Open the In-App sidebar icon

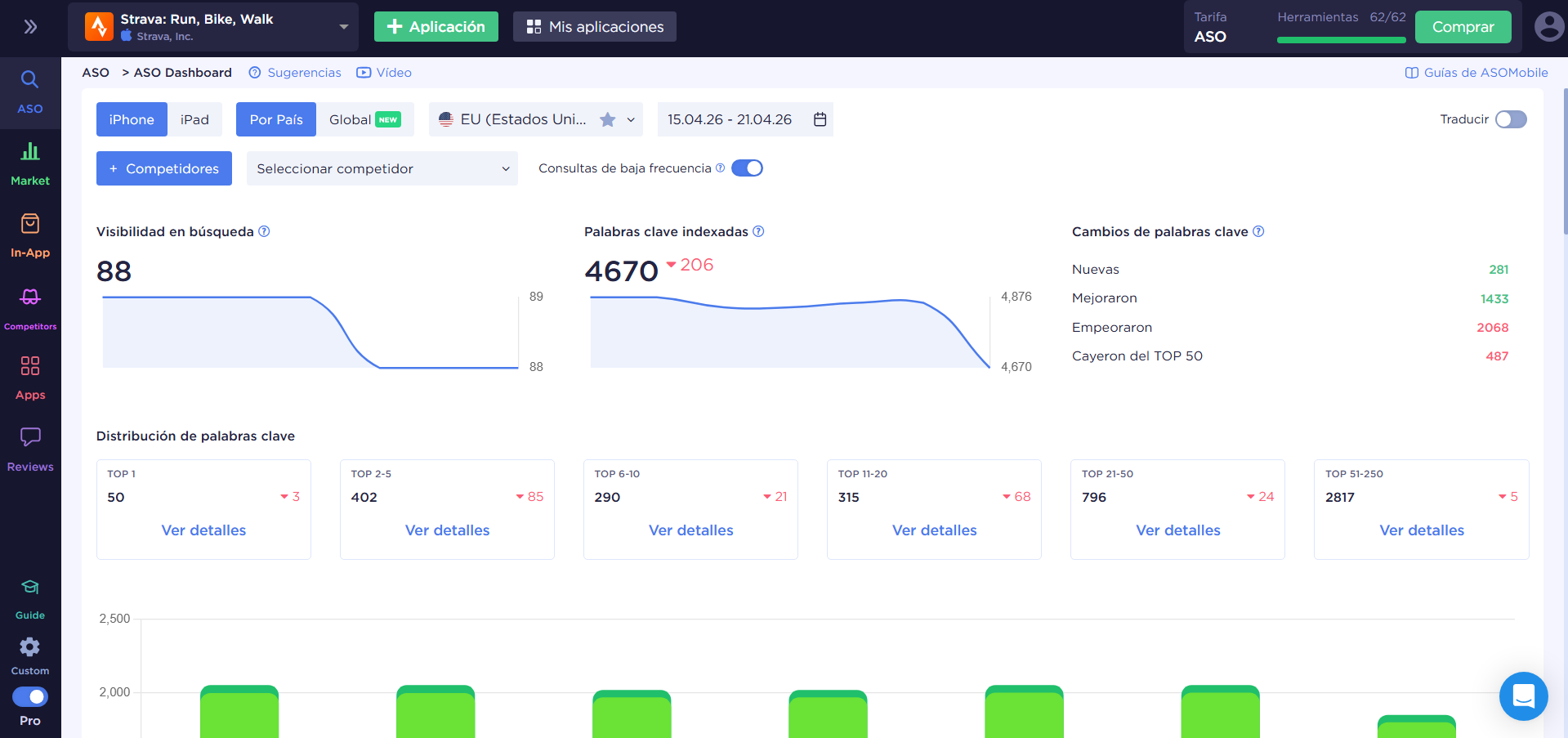[x=30, y=235]
